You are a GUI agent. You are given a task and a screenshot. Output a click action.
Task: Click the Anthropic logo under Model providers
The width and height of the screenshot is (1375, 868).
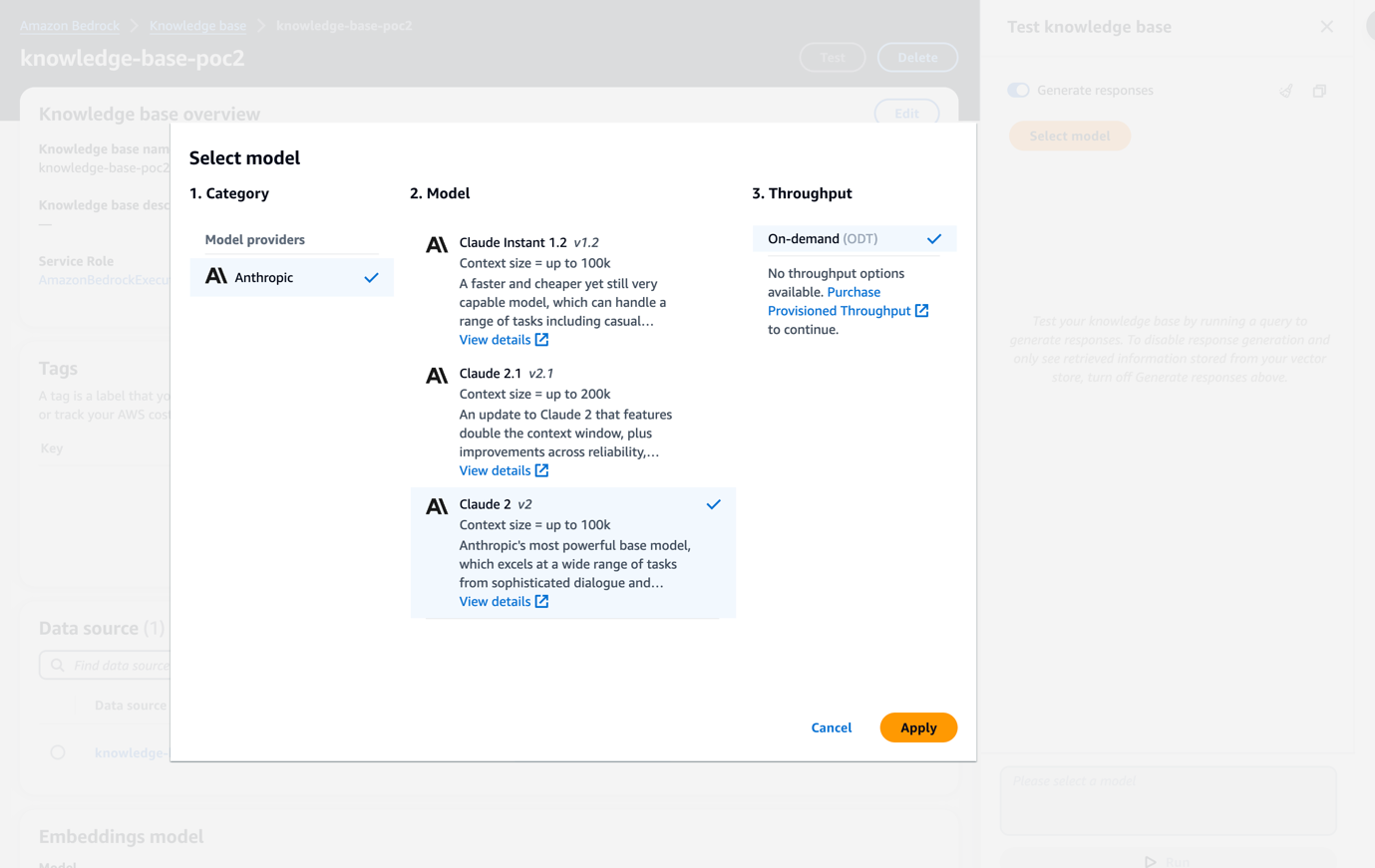pyautogui.click(x=216, y=276)
